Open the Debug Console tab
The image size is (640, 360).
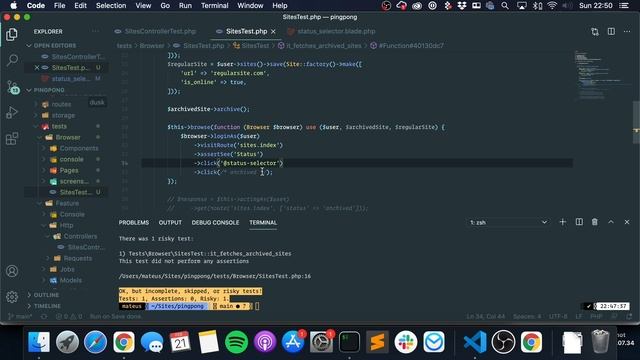point(215,222)
